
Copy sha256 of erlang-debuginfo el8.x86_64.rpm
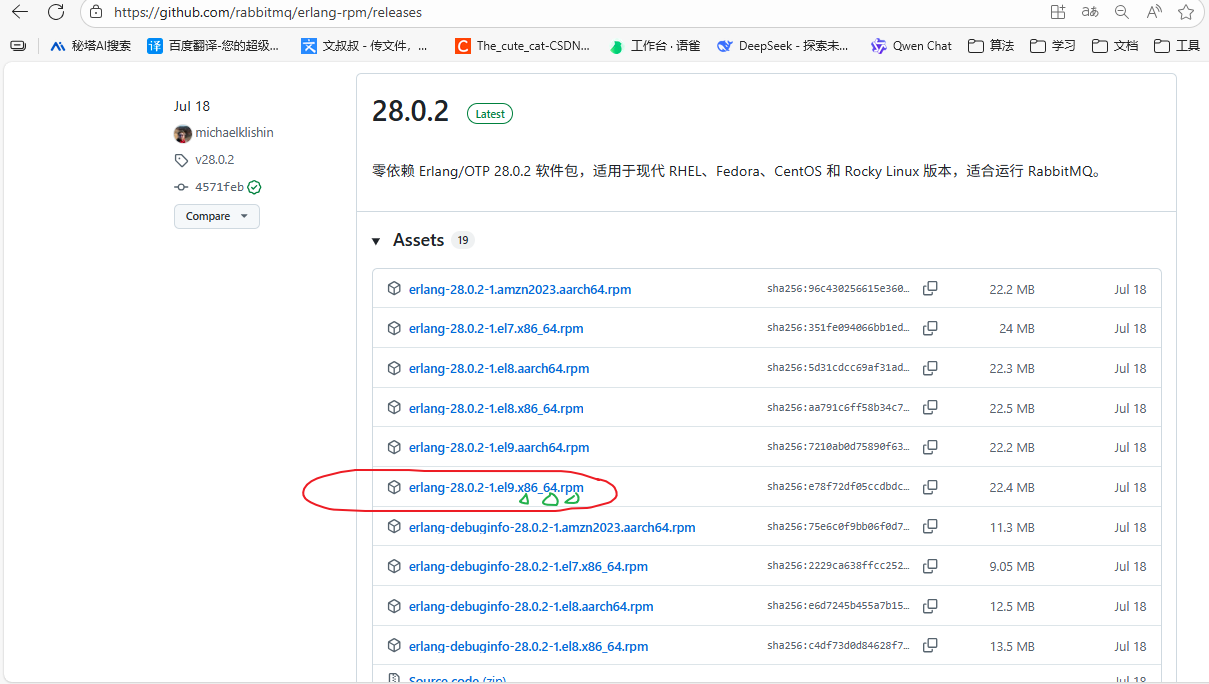tap(930, 646)
